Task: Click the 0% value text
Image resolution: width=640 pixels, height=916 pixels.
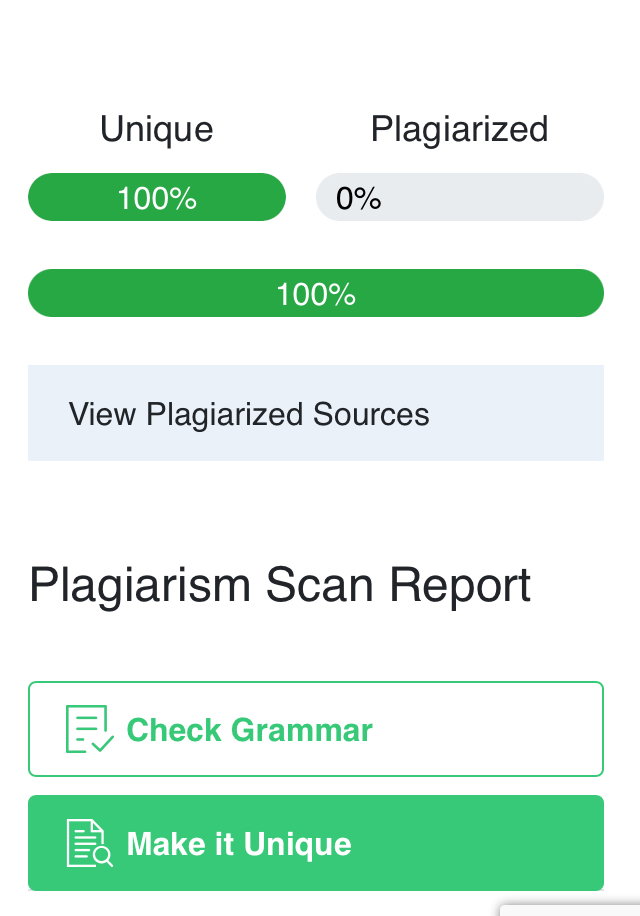Action: click(358, 198)
